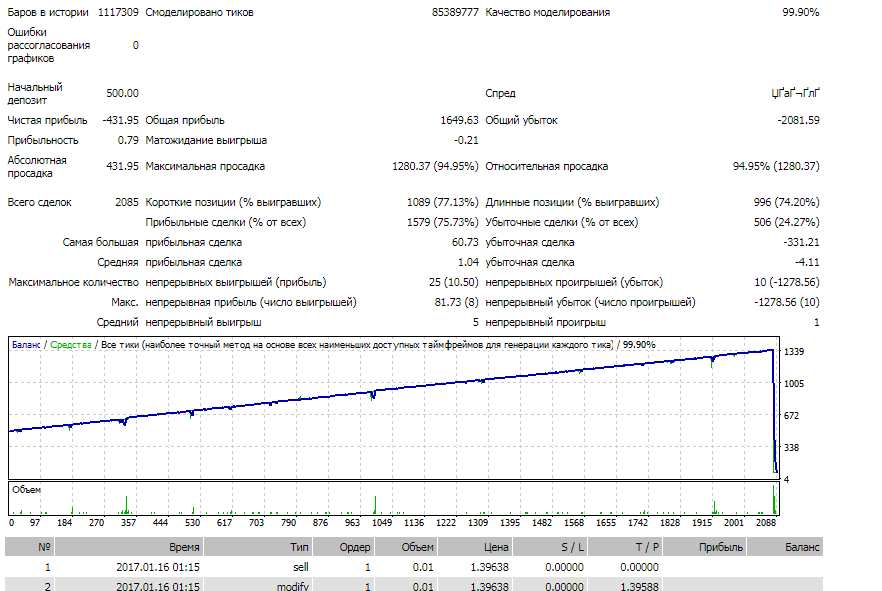
Task: Click the 'Объем' table column header
Action: [406, 547]
